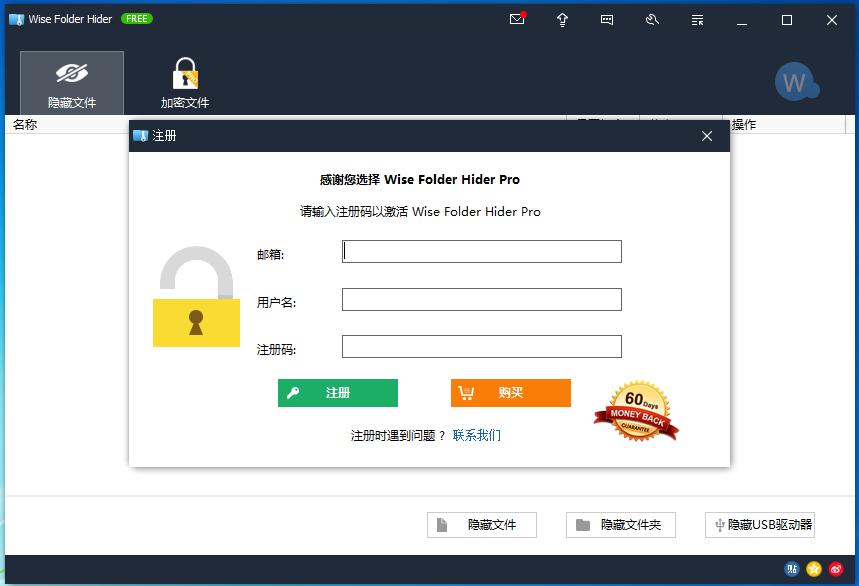
Task: Click the 隐藏USB驱动器 button
Action: pos(760,525)
